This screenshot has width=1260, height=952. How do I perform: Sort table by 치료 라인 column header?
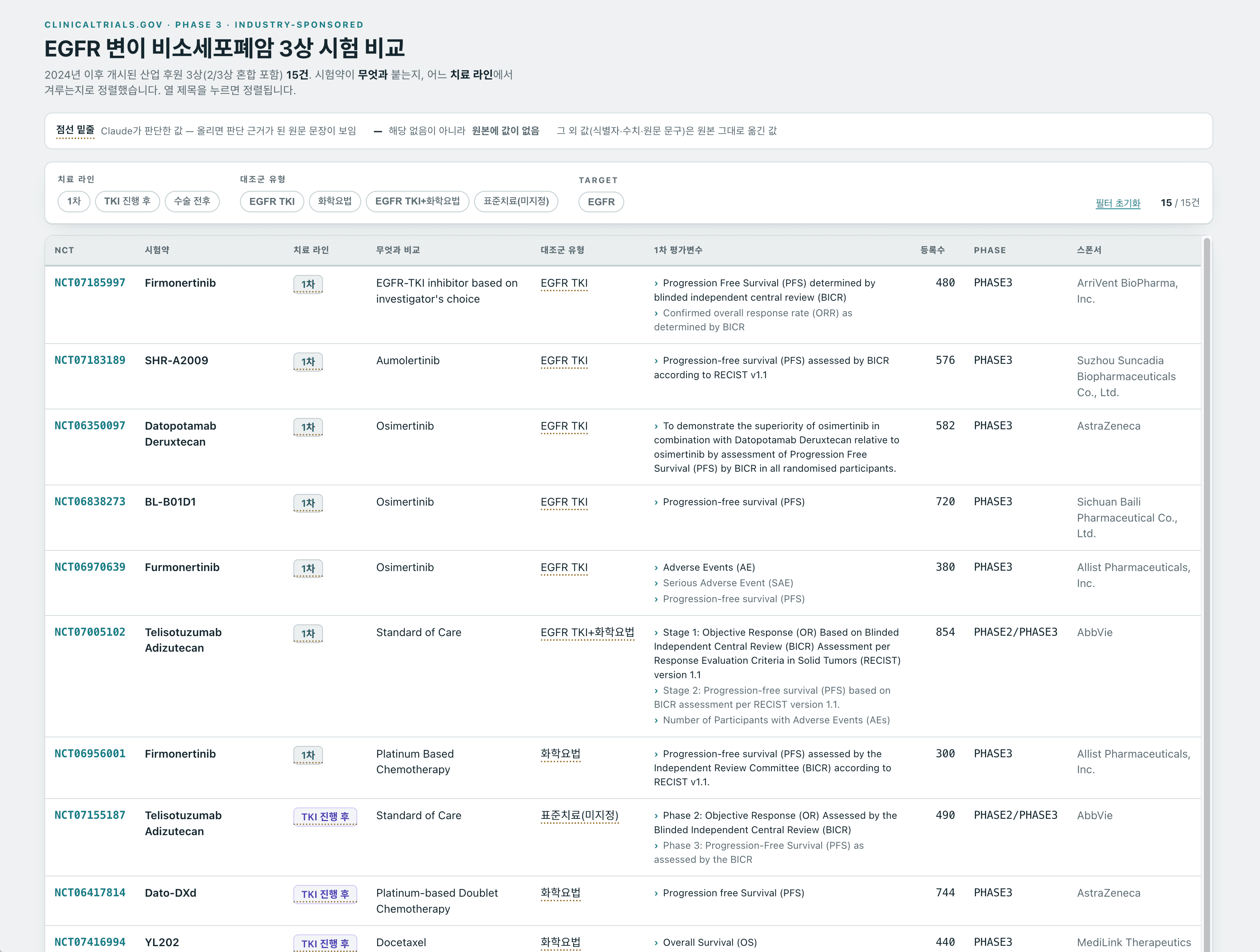pos(311,250)
